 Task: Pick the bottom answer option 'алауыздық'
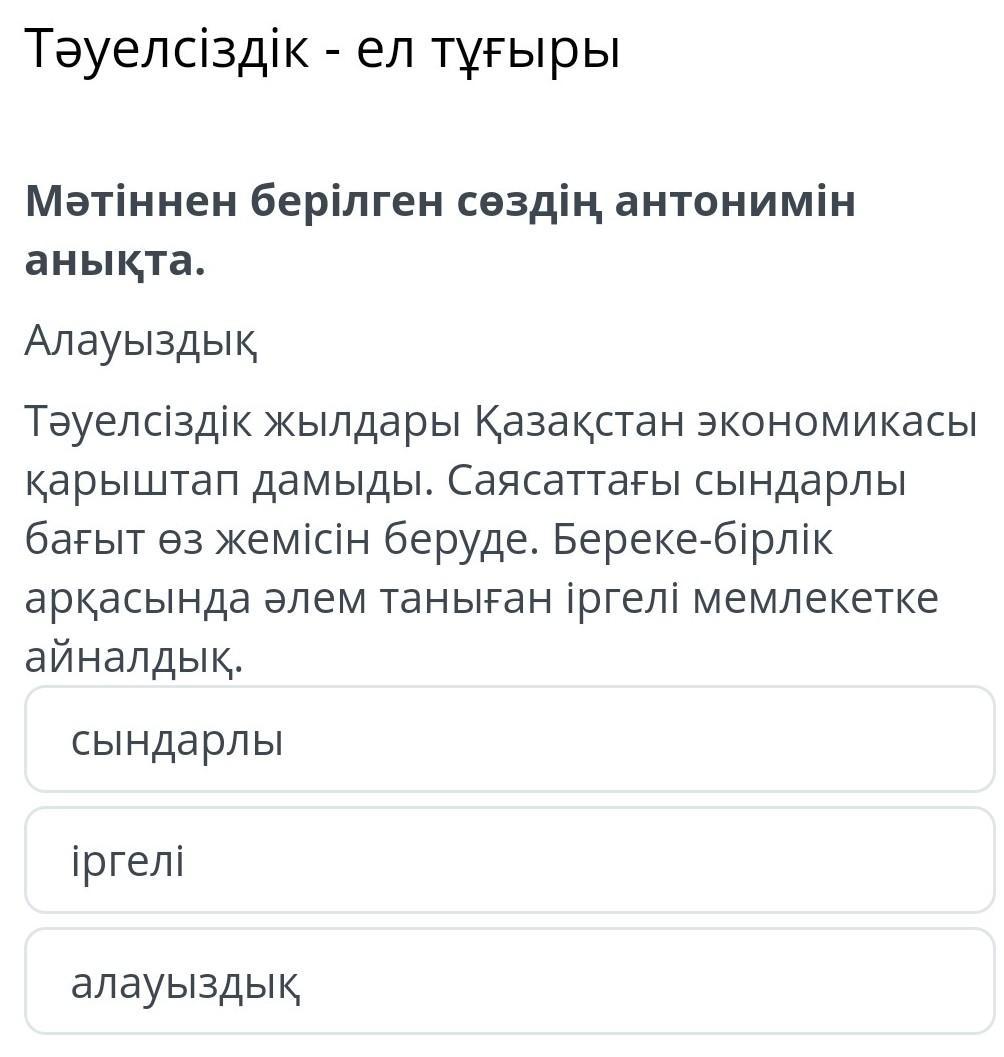tap(509, 982)
